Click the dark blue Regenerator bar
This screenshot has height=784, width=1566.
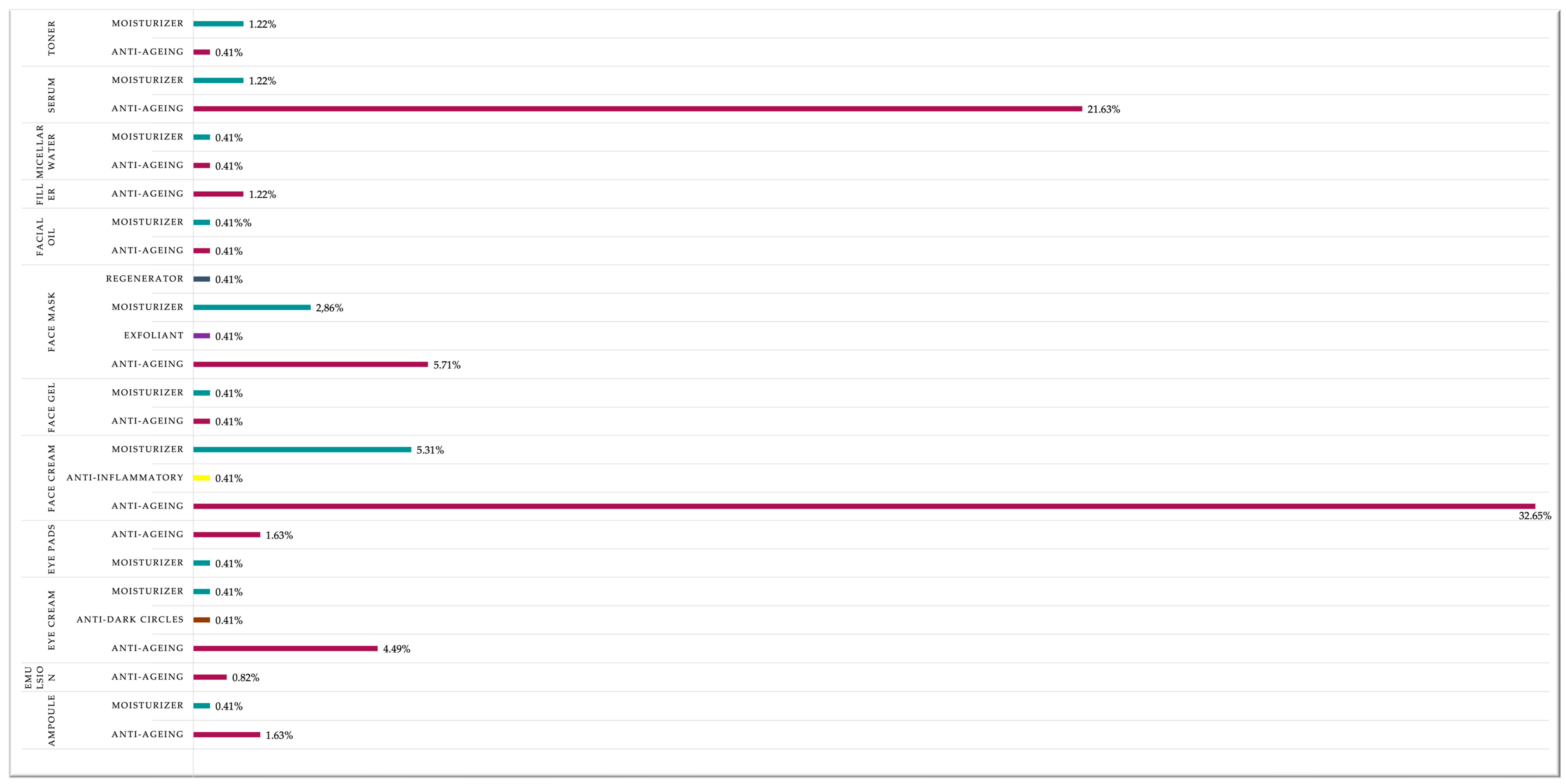coord(202,279)
